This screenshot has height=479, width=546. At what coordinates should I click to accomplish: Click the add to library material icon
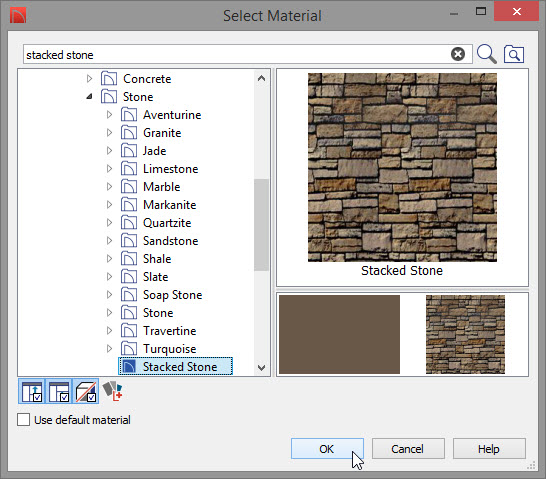click(112, 391)
